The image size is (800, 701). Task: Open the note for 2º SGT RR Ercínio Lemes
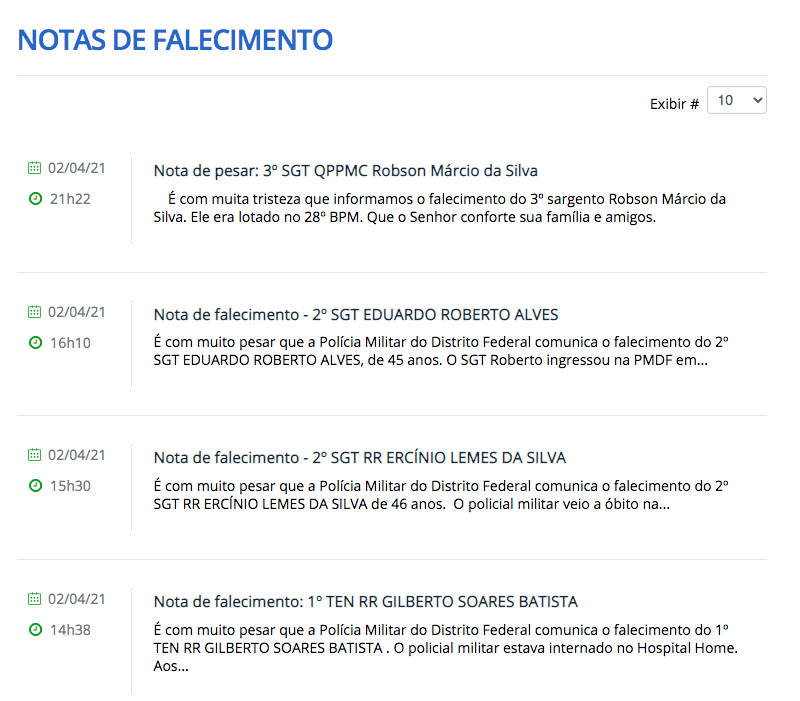coord(359,458)
